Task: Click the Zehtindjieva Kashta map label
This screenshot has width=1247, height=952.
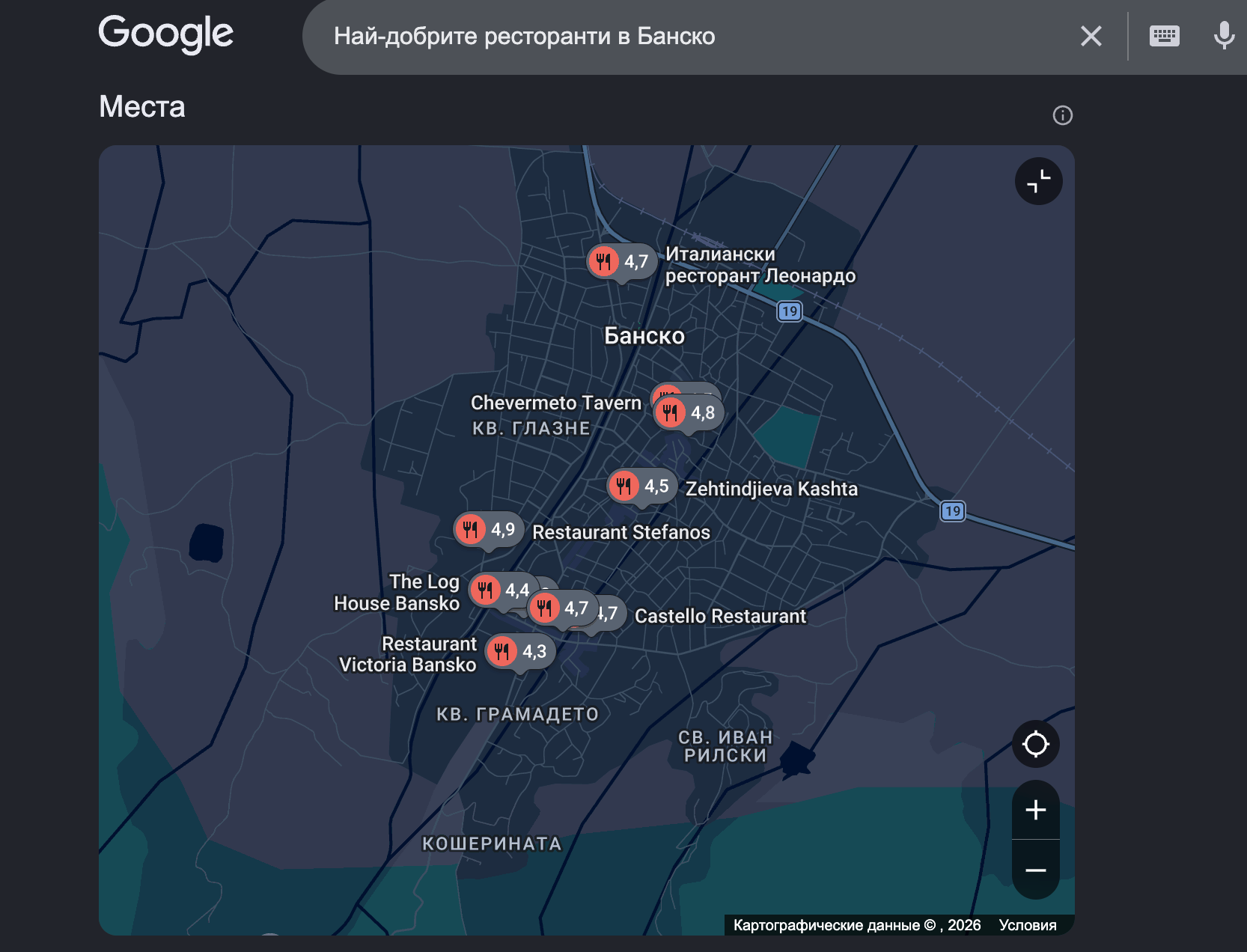Action: 772,489
